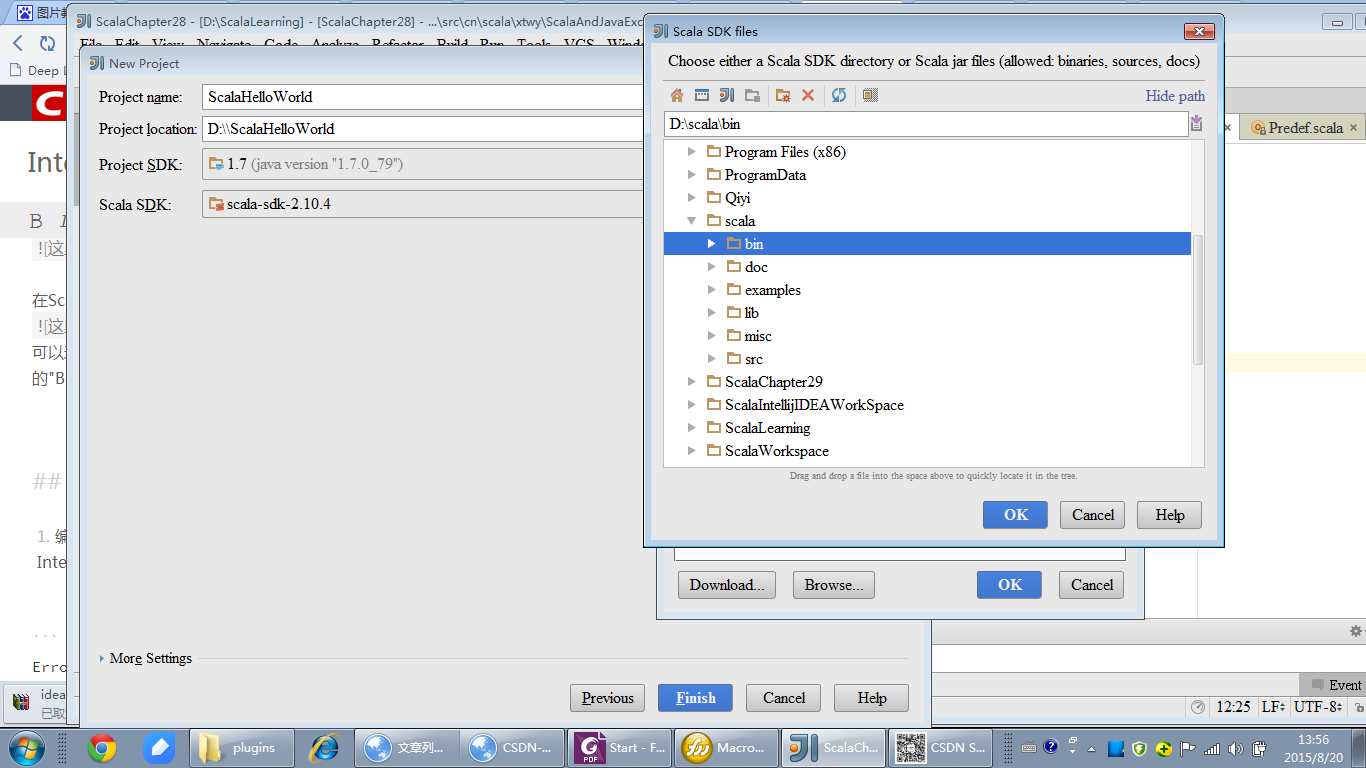Select the misc folder in tree
The height and width of the screenshot is (768, 1366).
758,336
